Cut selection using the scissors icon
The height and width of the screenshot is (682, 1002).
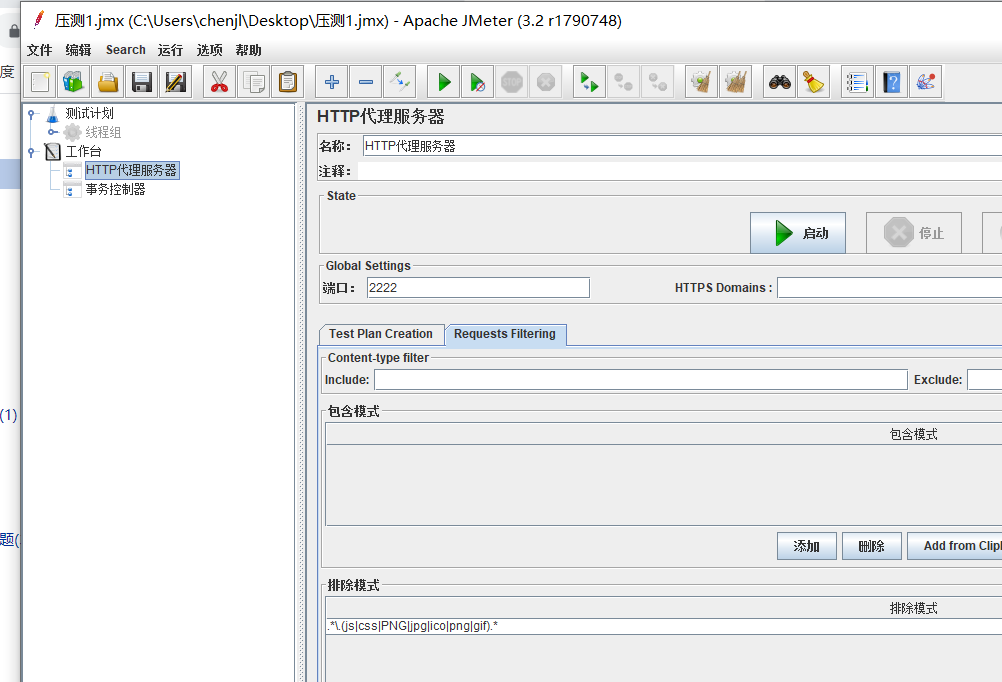pos(219,82)
